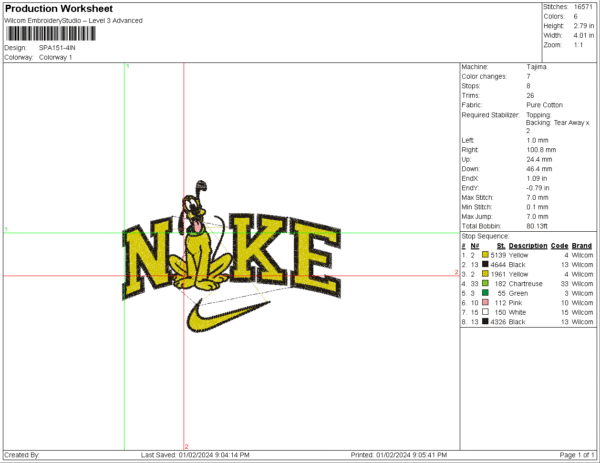This screenshot has width=600, height=463.
Task: Click the Machine value Tajima
Action: [536, 67]
